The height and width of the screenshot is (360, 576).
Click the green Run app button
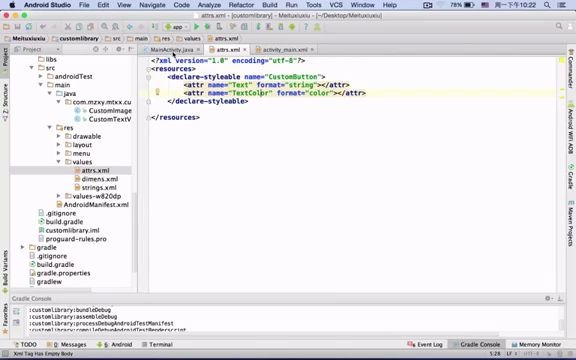coord(197,27)
